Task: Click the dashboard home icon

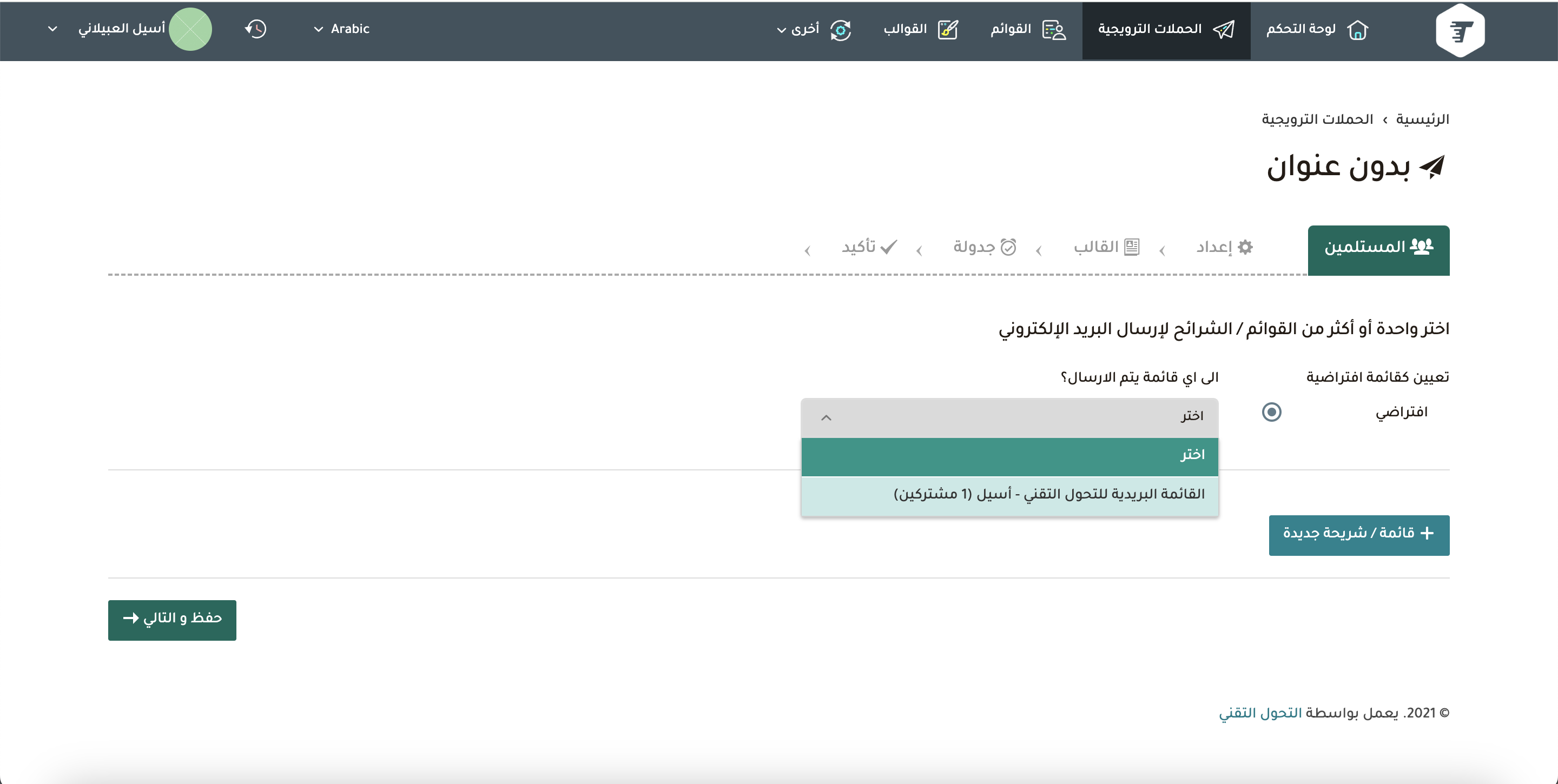Action: click(x=1358, y=30)
